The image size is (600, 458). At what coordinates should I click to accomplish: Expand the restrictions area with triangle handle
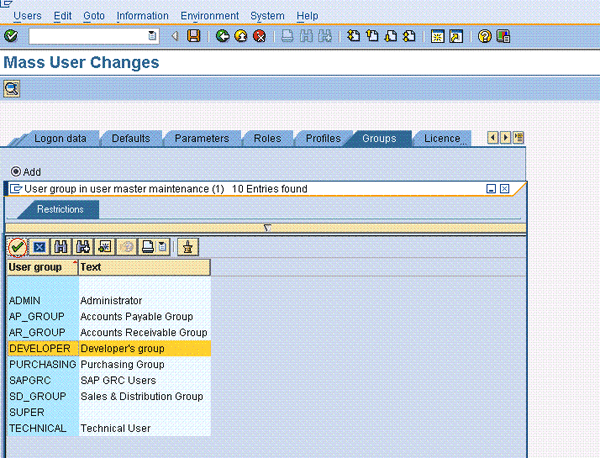(x=267, y=227)
